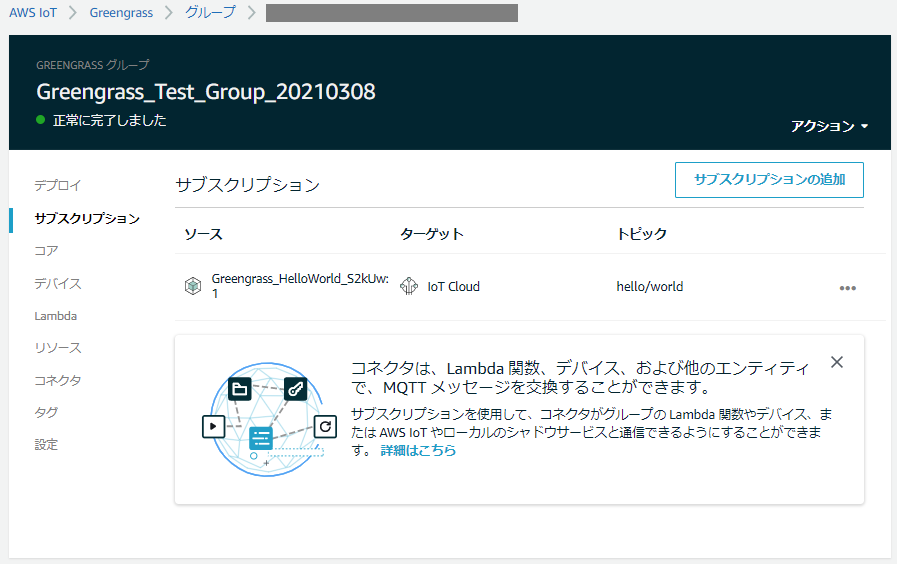Image resolution: width=897 pixels, height=564 pixels.
Task: Click the folder icon in the connector illustration
Action: (x=240, y=390)
